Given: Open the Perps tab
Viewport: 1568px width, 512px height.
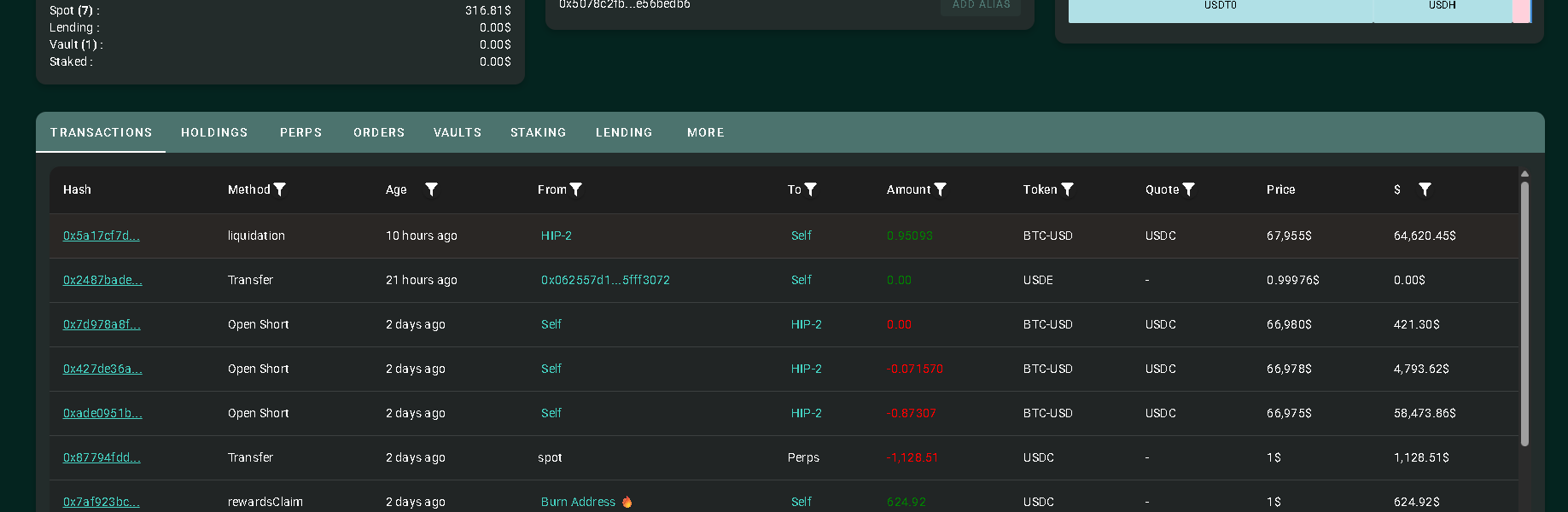Looking at the screenshot, I should point(300,132).
